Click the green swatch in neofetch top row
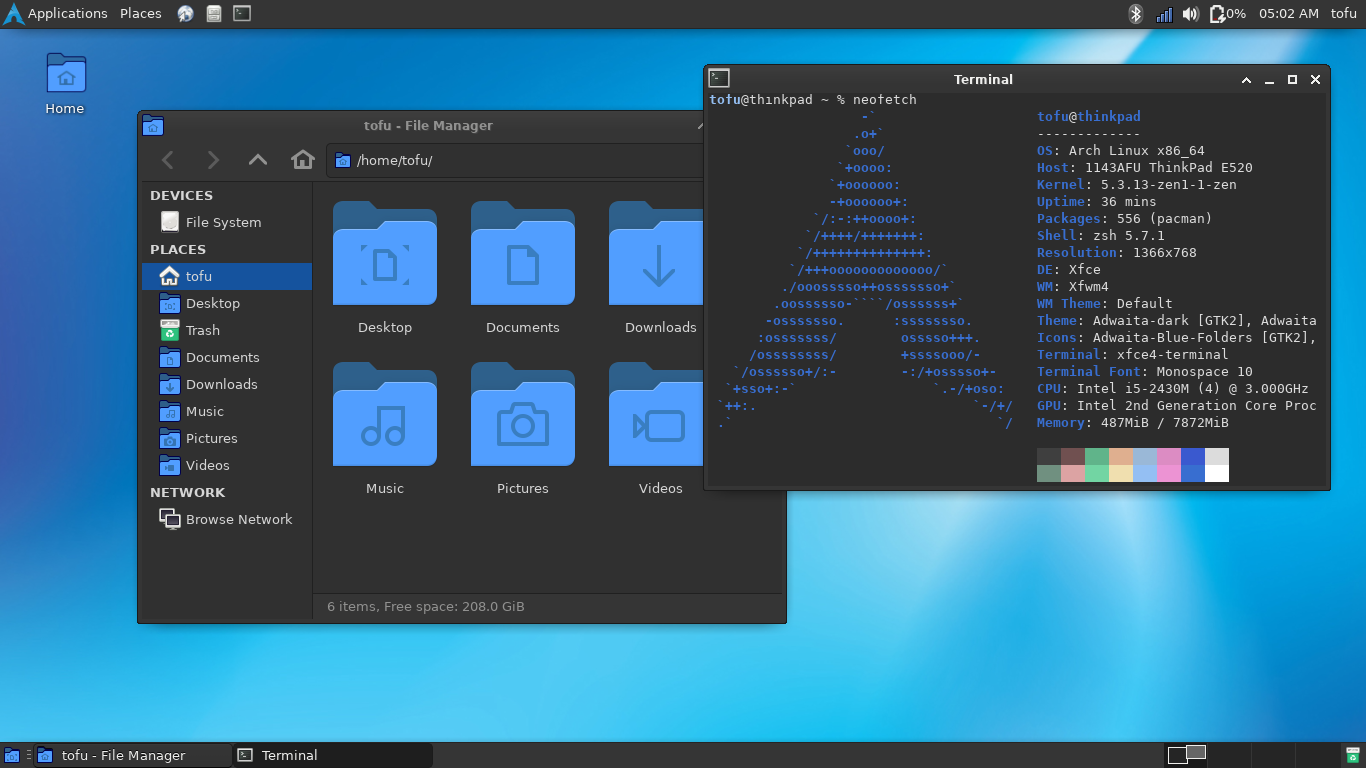This screenshot has width=1366, height=768. click(x=1097, y=456)
